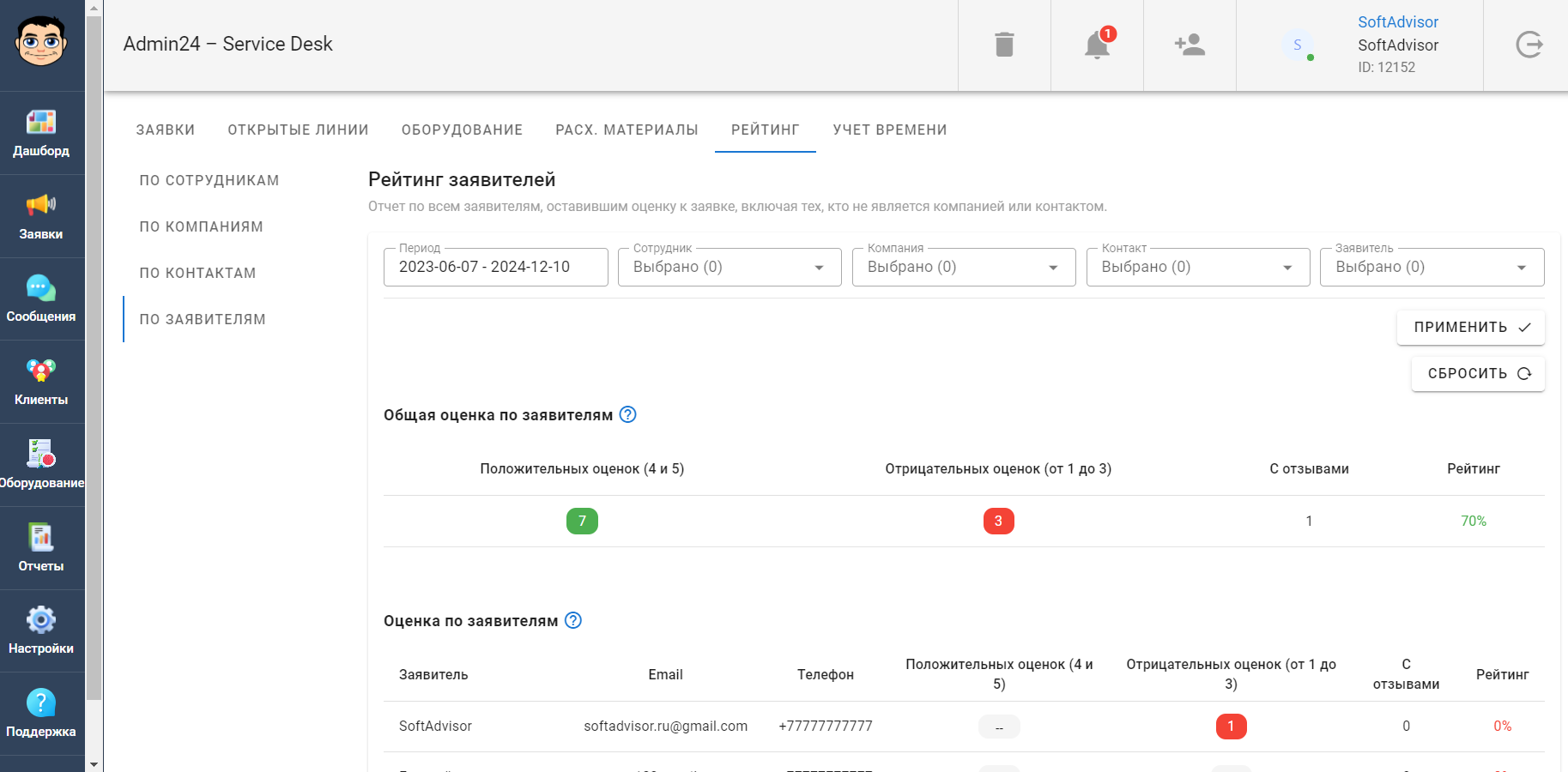Screen dimensions: 1568x772
Task: Click the user avatar with green status dot
Action: click(x=1298, y=45)
